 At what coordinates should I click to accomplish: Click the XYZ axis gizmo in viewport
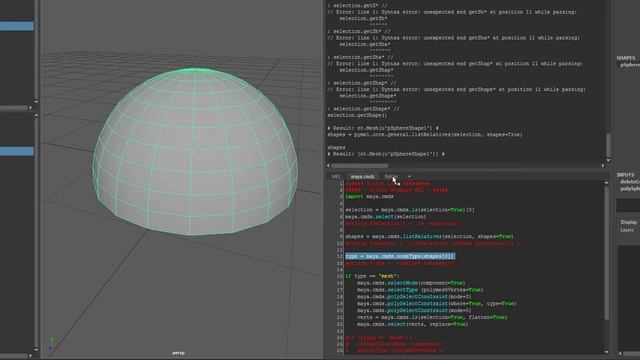tap(54, 345)
